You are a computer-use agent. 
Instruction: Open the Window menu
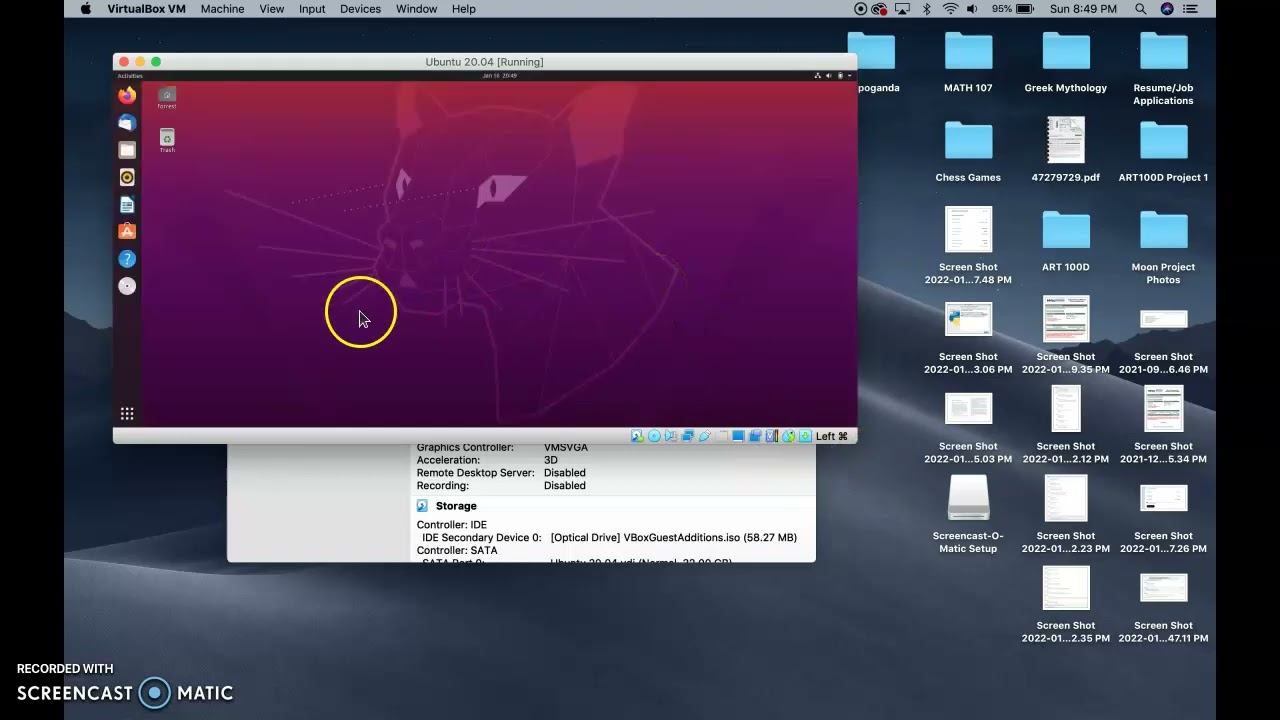[416, 9]
